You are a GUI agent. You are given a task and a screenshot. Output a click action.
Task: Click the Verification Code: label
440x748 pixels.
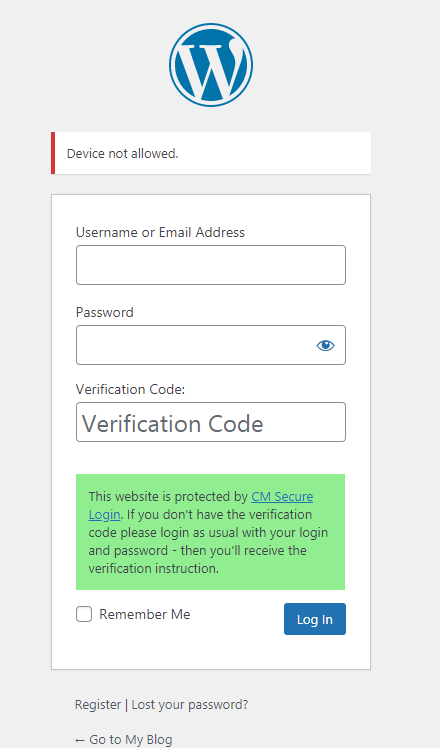point(130,389)
